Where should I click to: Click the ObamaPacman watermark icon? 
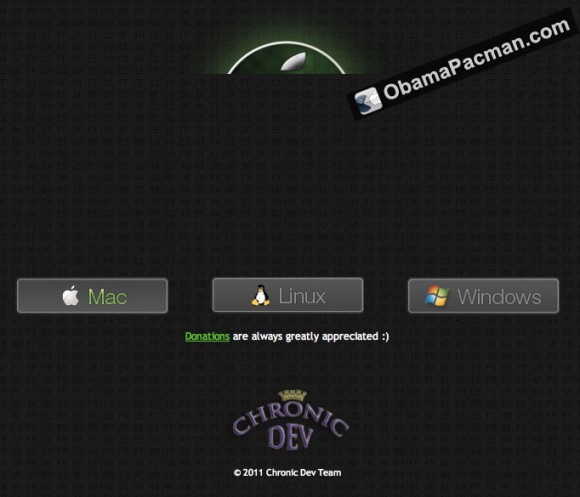(x=368, y=101)
